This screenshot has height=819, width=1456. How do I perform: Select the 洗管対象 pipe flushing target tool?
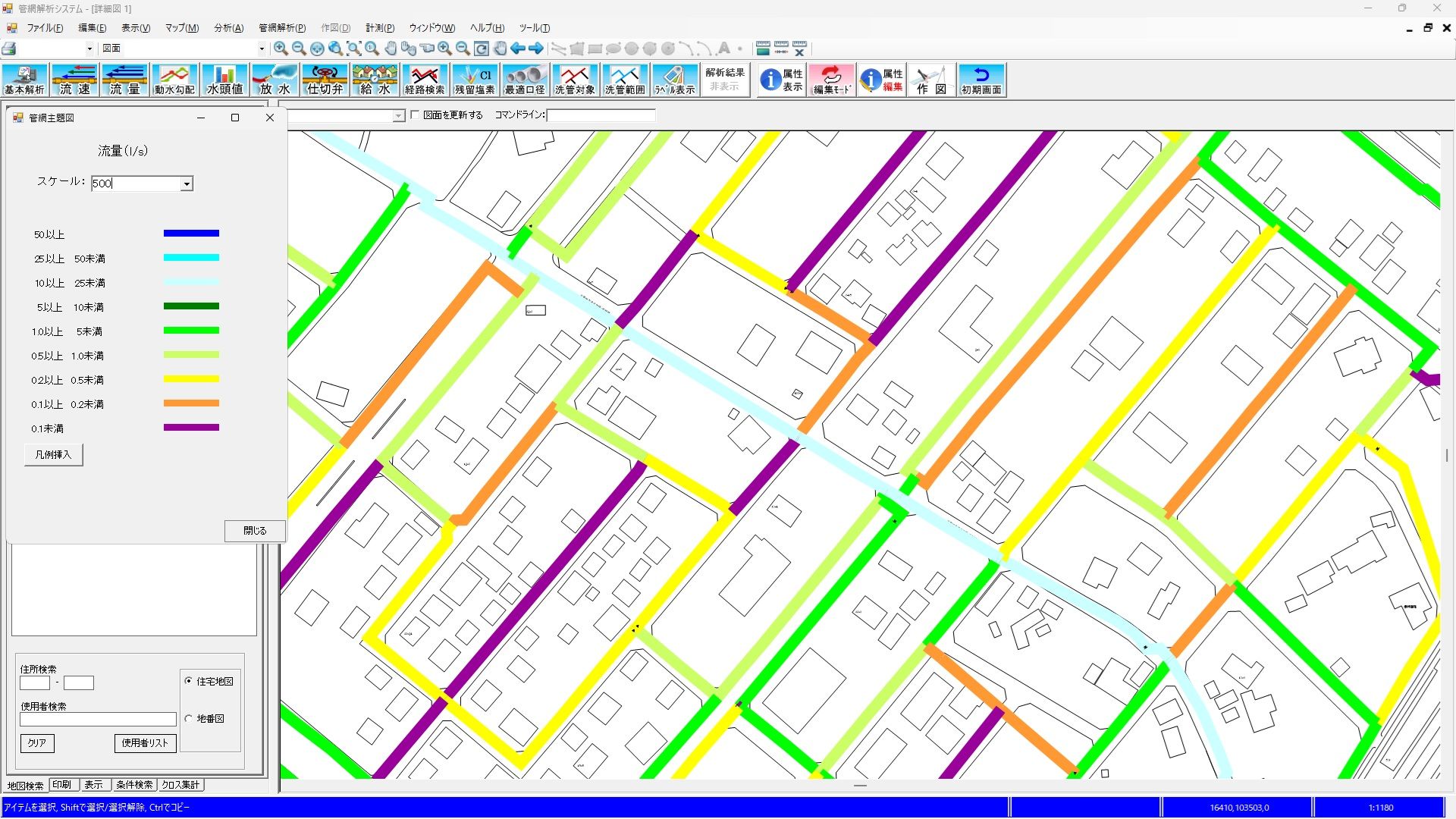pyautogui.click(x=575, y=80)
